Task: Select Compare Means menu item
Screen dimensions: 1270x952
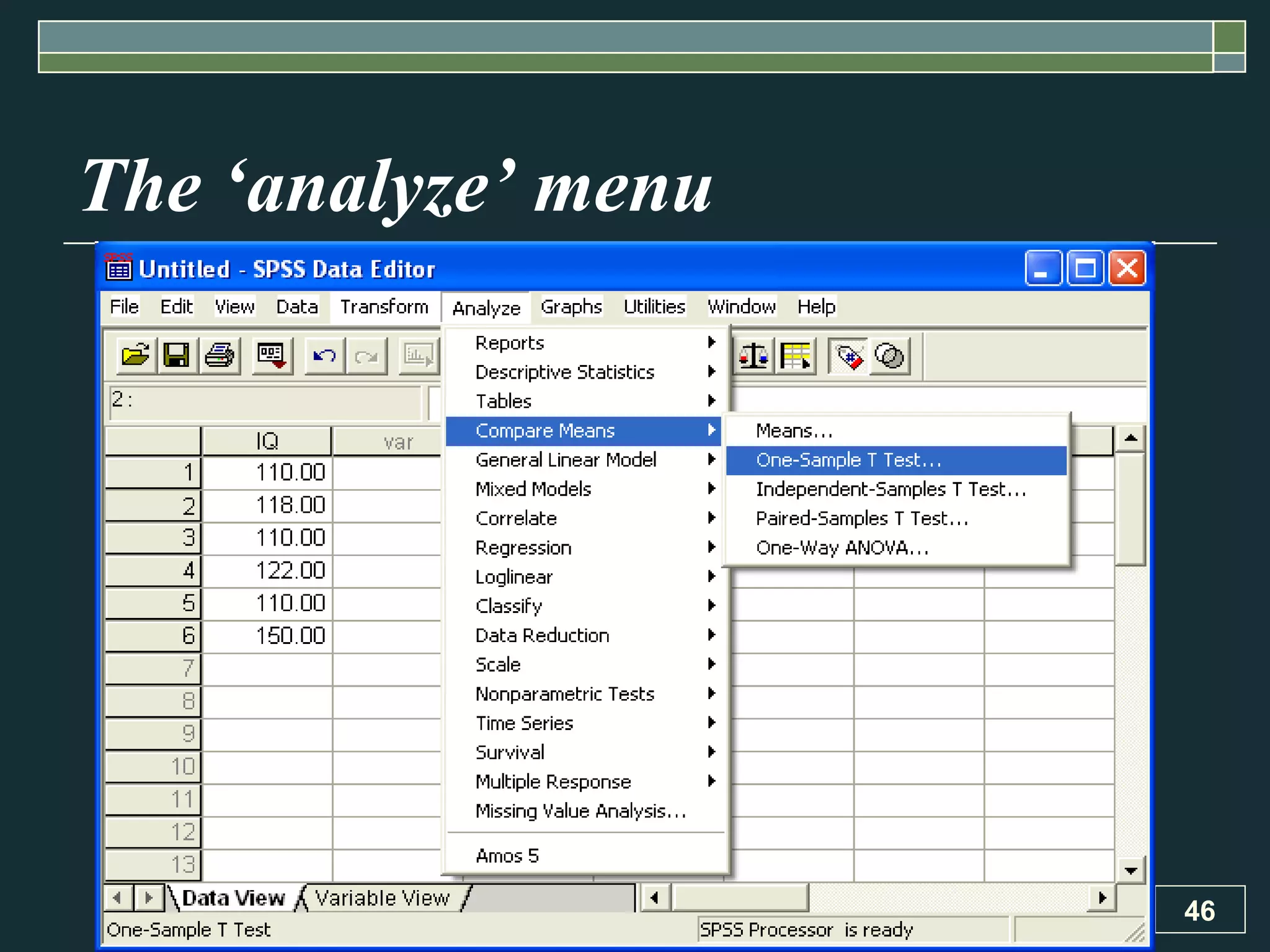Action: click(583, 431)
